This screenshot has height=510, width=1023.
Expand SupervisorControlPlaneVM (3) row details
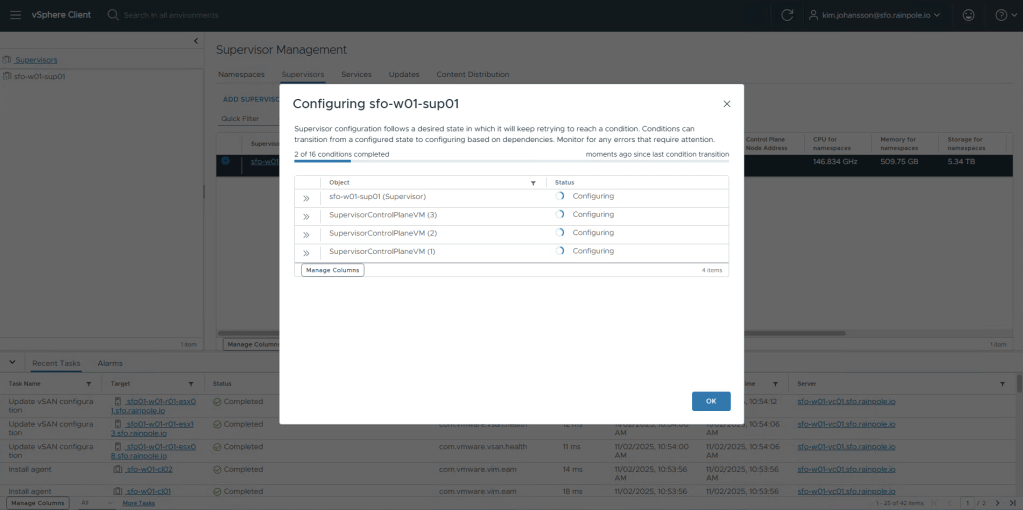point(307,216)
